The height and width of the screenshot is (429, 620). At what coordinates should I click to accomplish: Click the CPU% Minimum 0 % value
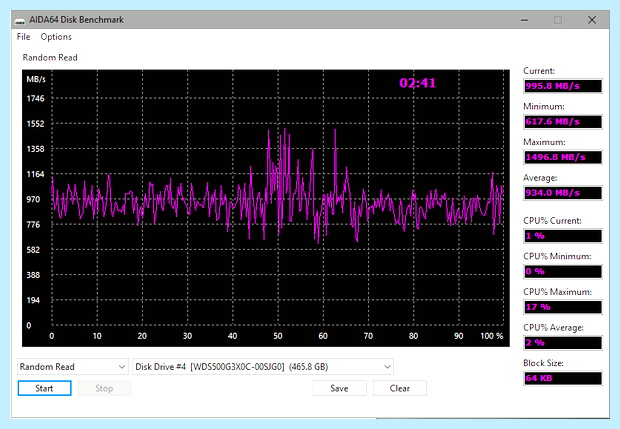[x=563, y=271]
